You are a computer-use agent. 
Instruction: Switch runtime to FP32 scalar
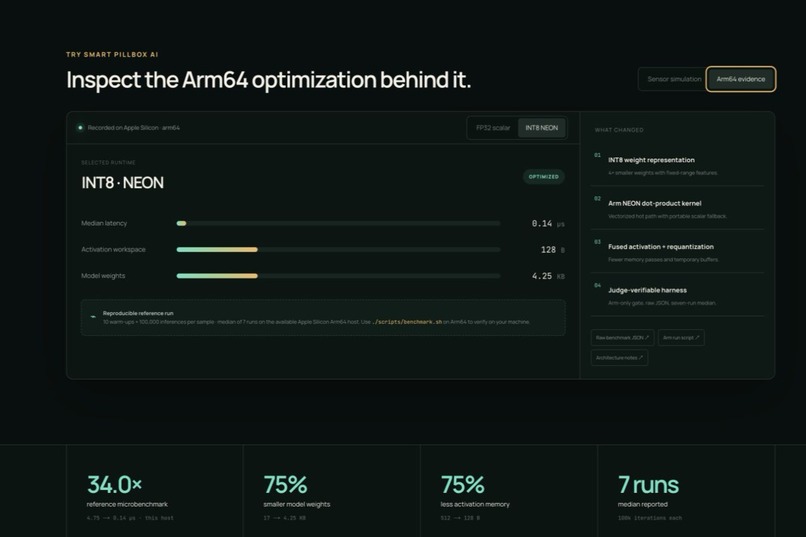[493, 128]
